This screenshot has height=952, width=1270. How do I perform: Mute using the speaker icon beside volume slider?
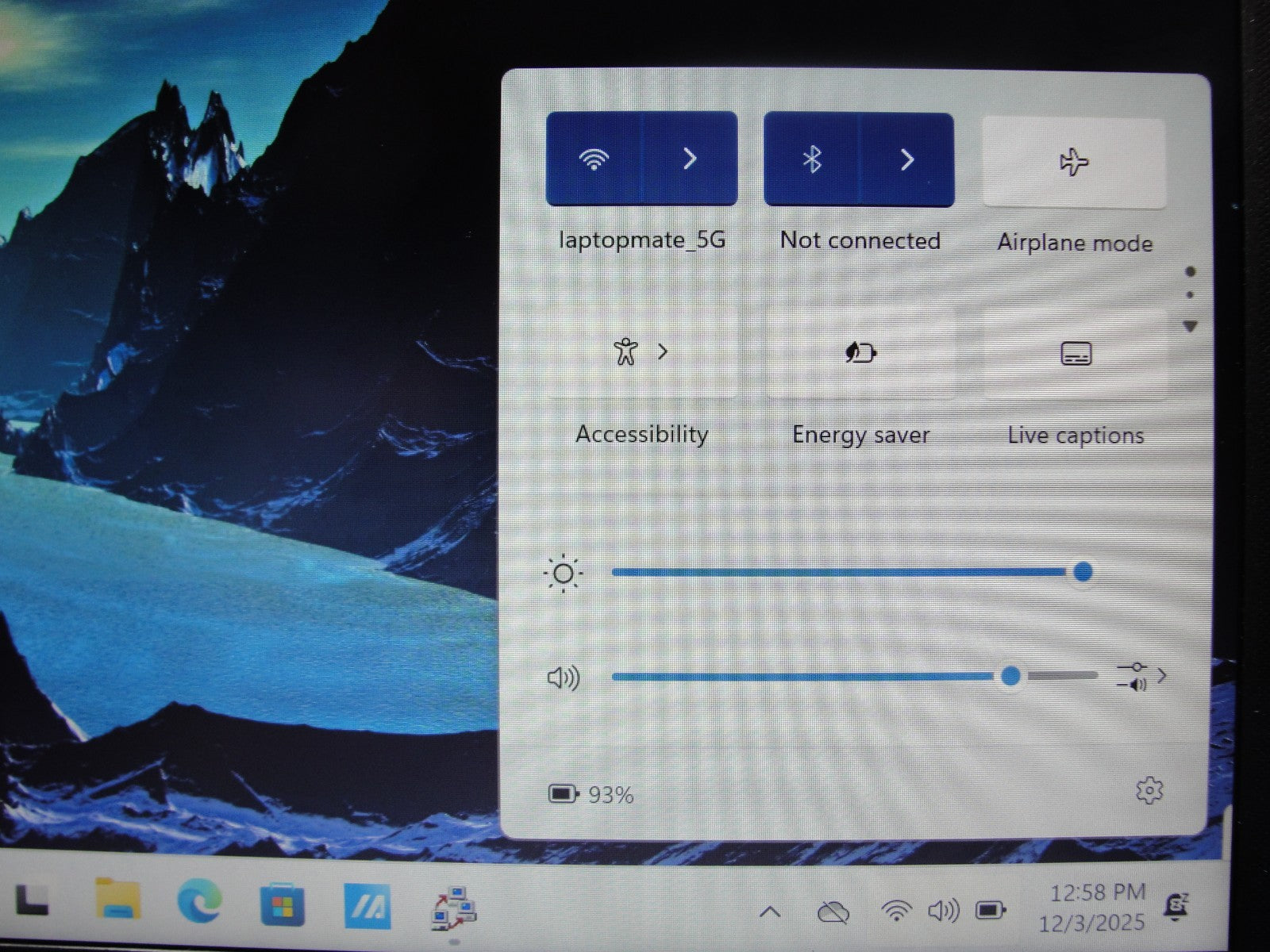(x=564, y=678)
